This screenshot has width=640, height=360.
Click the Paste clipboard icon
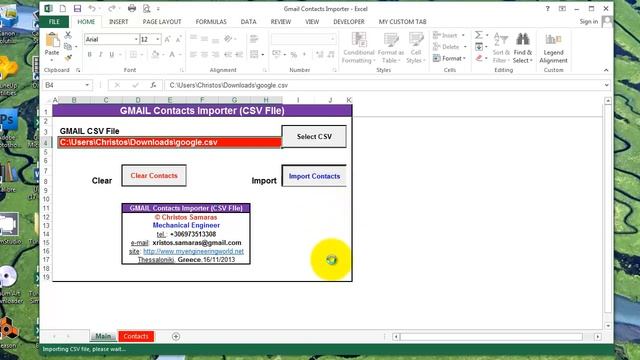52,40
